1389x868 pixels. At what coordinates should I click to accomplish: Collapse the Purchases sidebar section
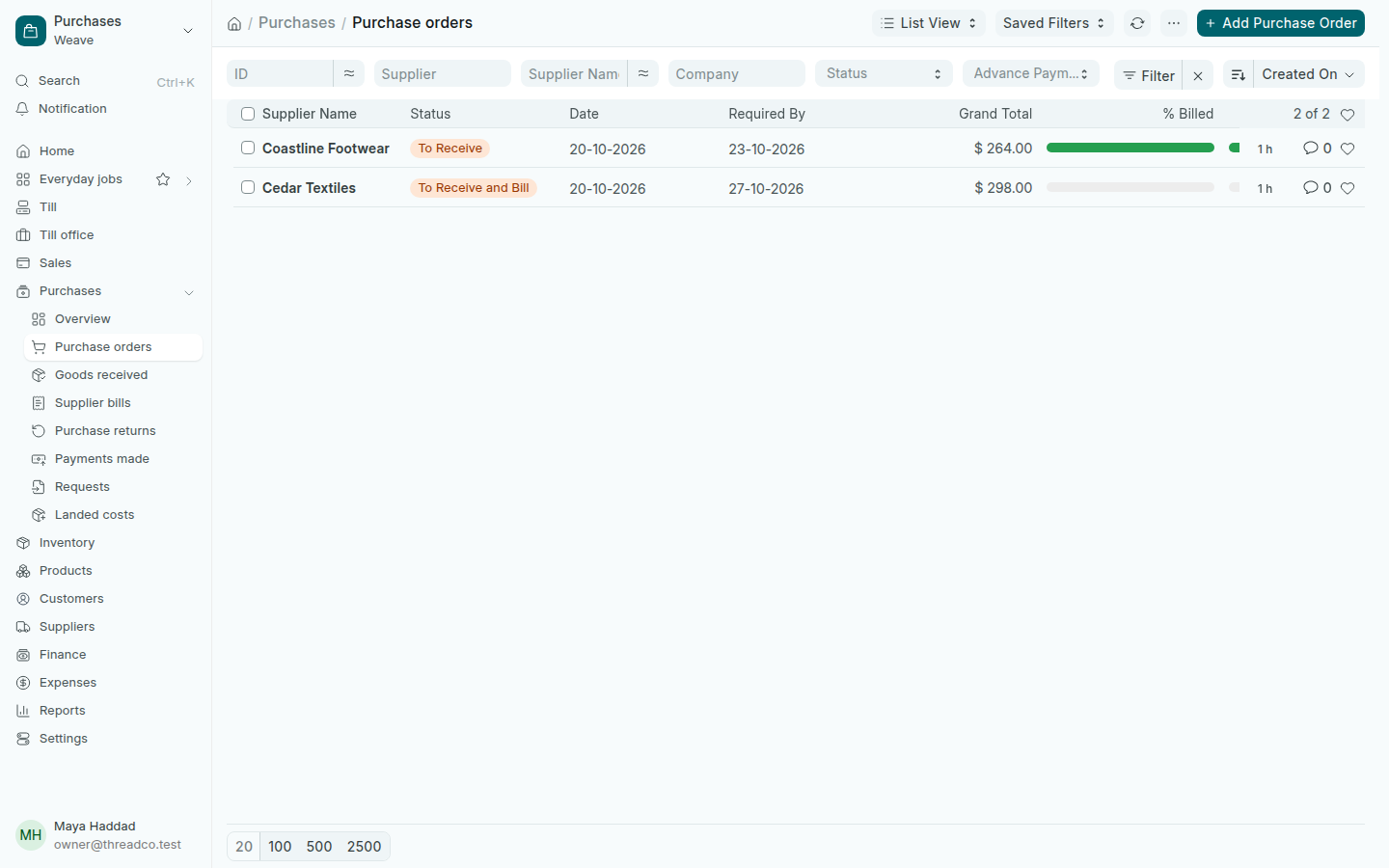189,292
